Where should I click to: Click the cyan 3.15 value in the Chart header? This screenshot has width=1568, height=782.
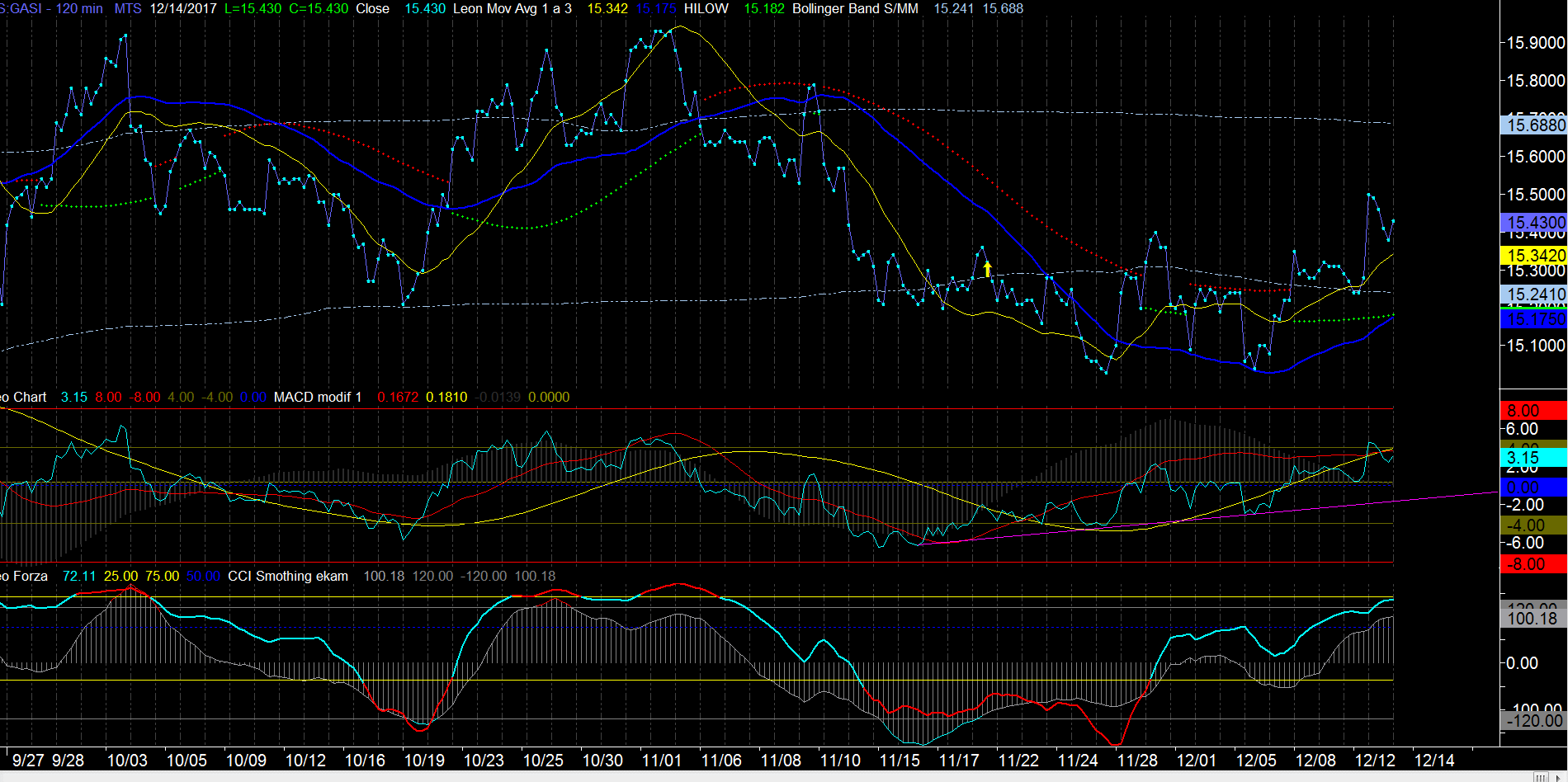pyautogui.click(x=74, y=397)
